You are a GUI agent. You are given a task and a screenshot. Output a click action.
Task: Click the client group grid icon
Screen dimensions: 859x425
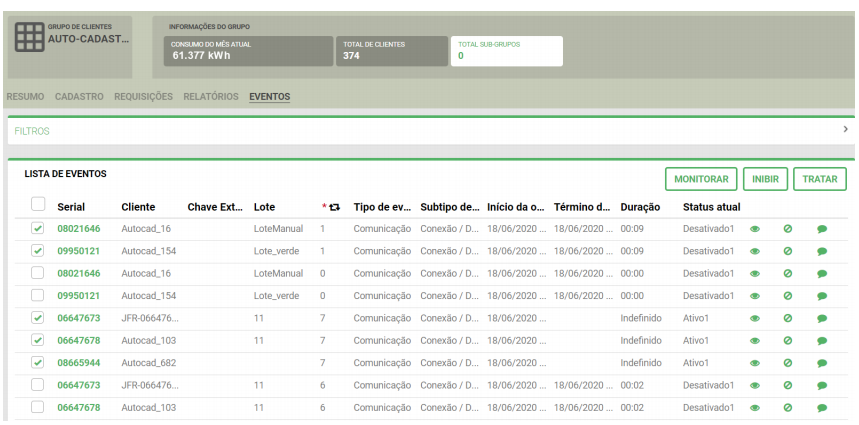point(29,37)
